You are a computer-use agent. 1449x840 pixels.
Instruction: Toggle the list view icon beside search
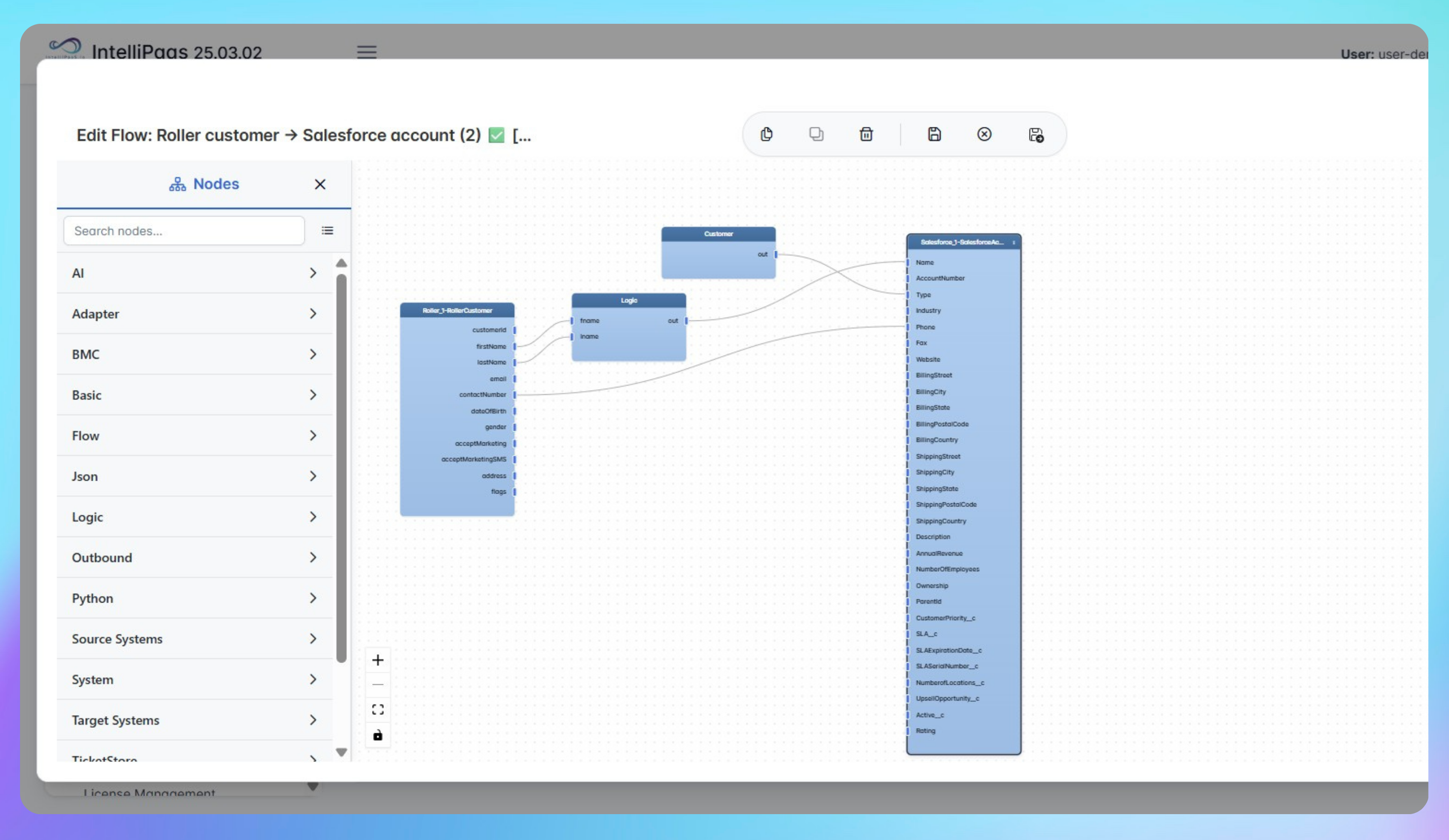327,231
